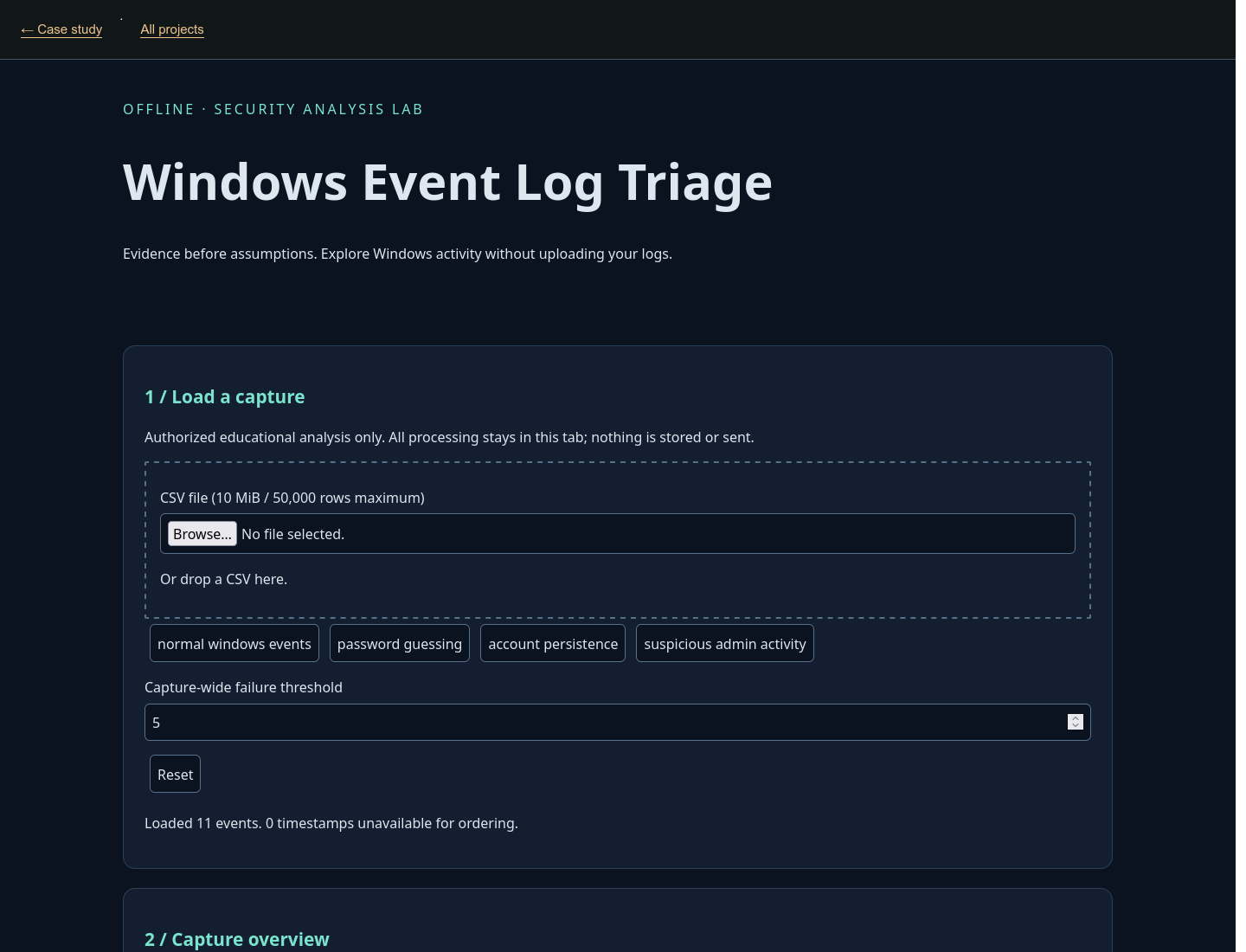Click the 'Authorized educational analysis only' notice

[x=449, y=437]
